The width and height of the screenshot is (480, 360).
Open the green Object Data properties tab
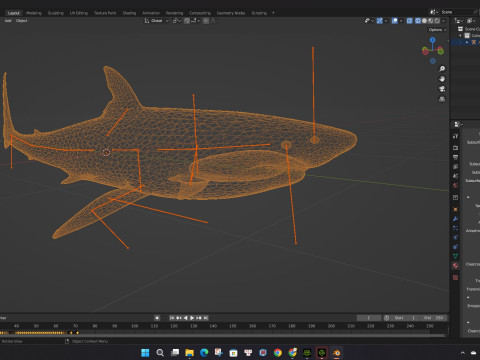(x=456, y=256)
